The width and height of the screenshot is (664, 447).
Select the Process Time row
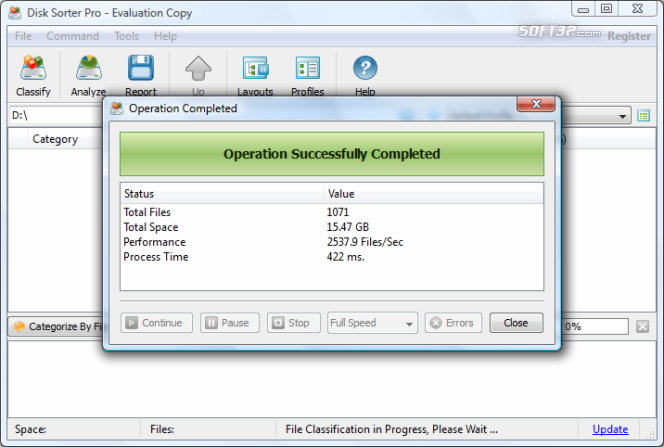(x=332, y=257)
